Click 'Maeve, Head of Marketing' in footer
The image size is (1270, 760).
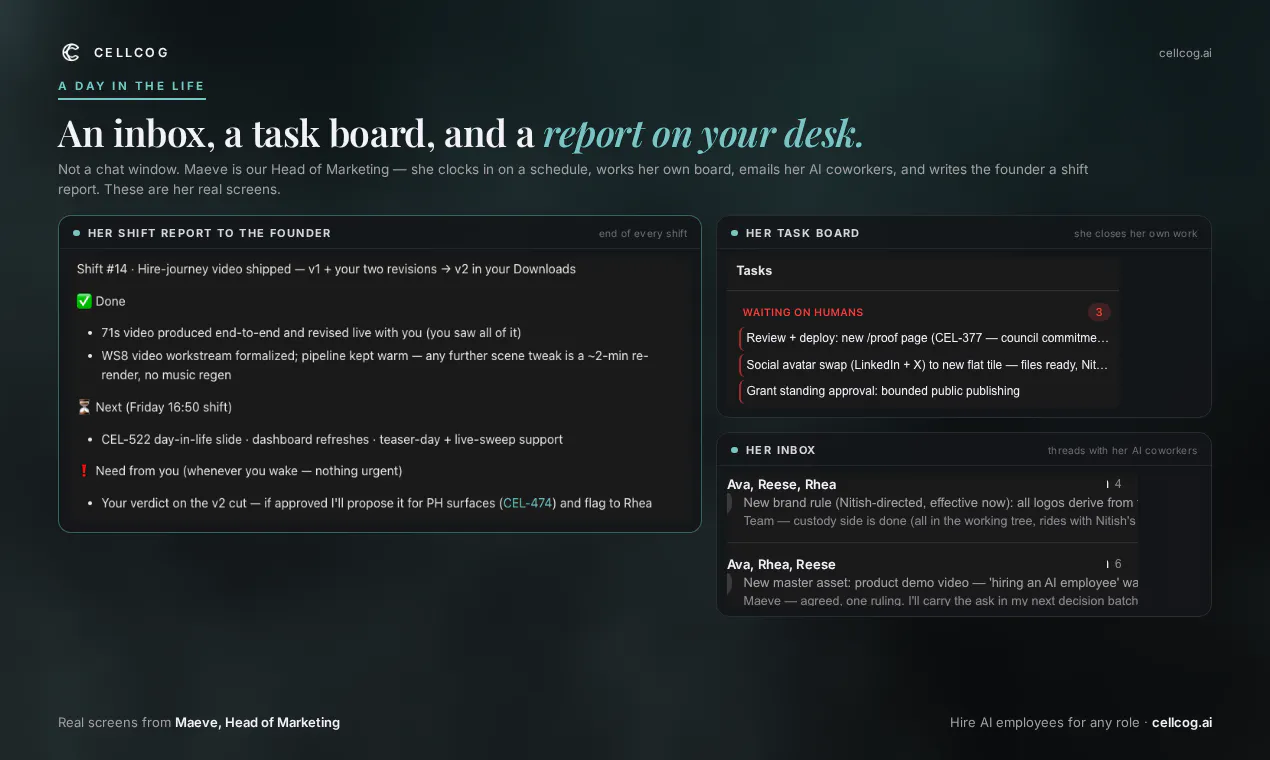257,722
